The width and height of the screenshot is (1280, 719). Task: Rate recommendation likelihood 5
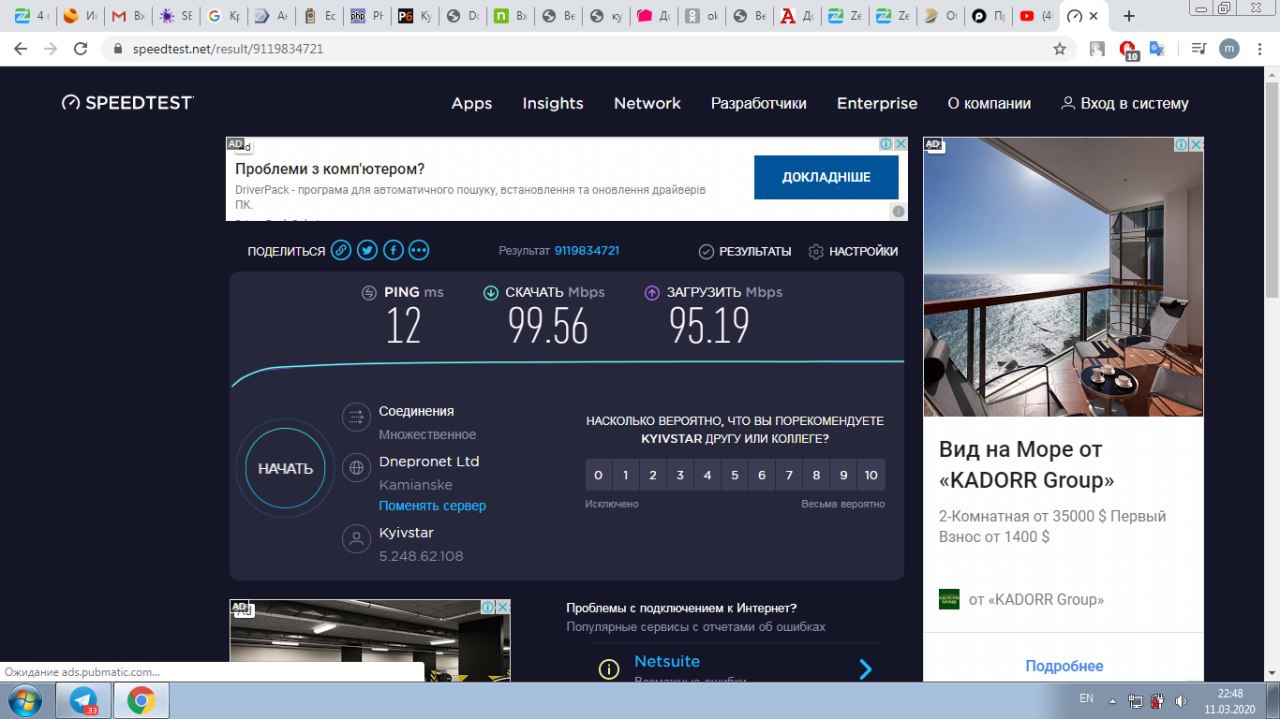click(735, 475)
